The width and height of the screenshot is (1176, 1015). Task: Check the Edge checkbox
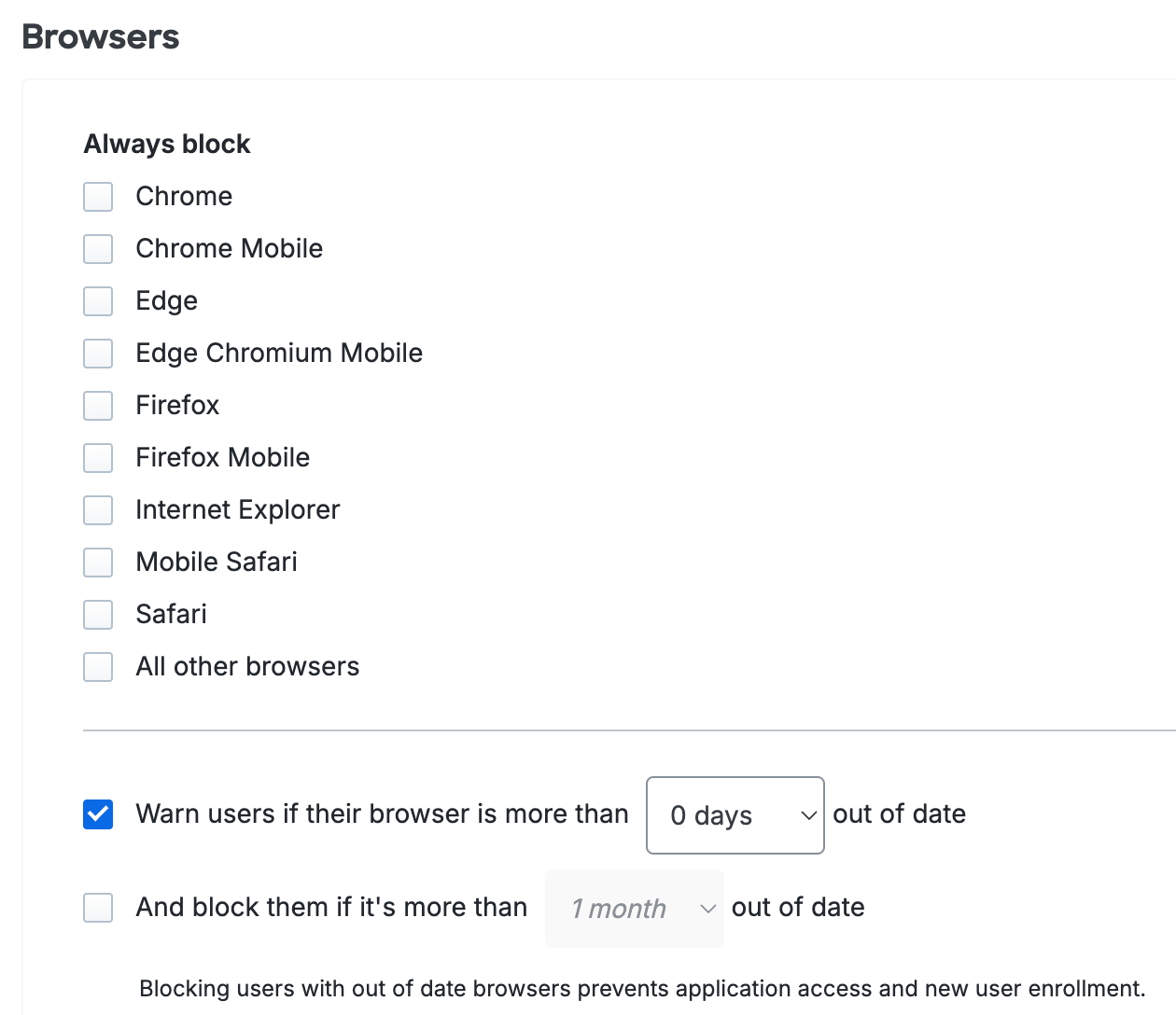click(x=98, y=301)
